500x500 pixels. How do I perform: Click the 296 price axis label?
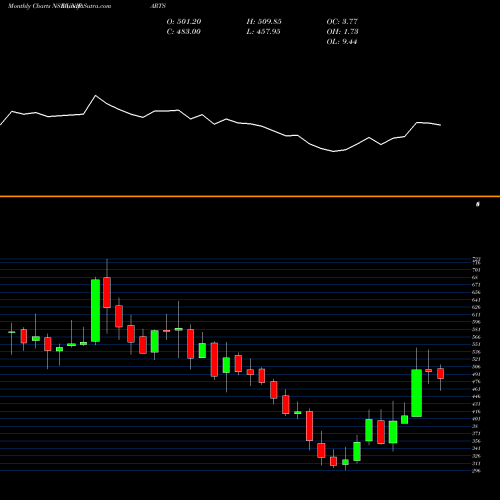(x=476, y=471)
